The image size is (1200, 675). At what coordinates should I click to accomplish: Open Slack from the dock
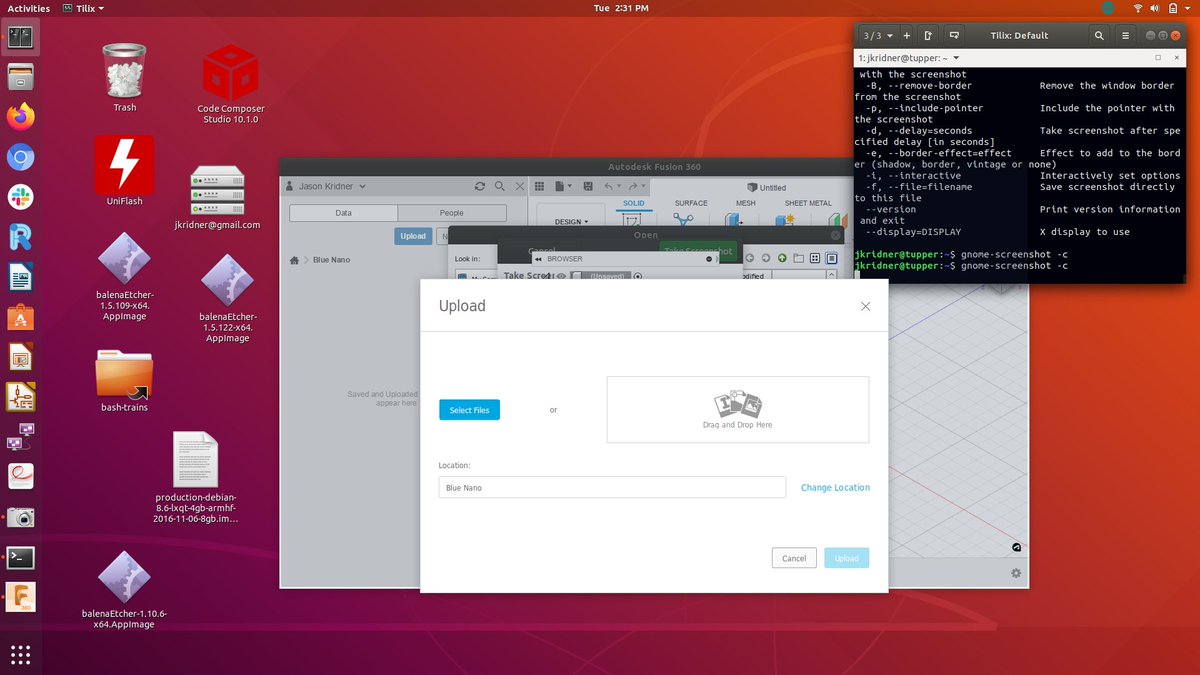tap(21, 197)
